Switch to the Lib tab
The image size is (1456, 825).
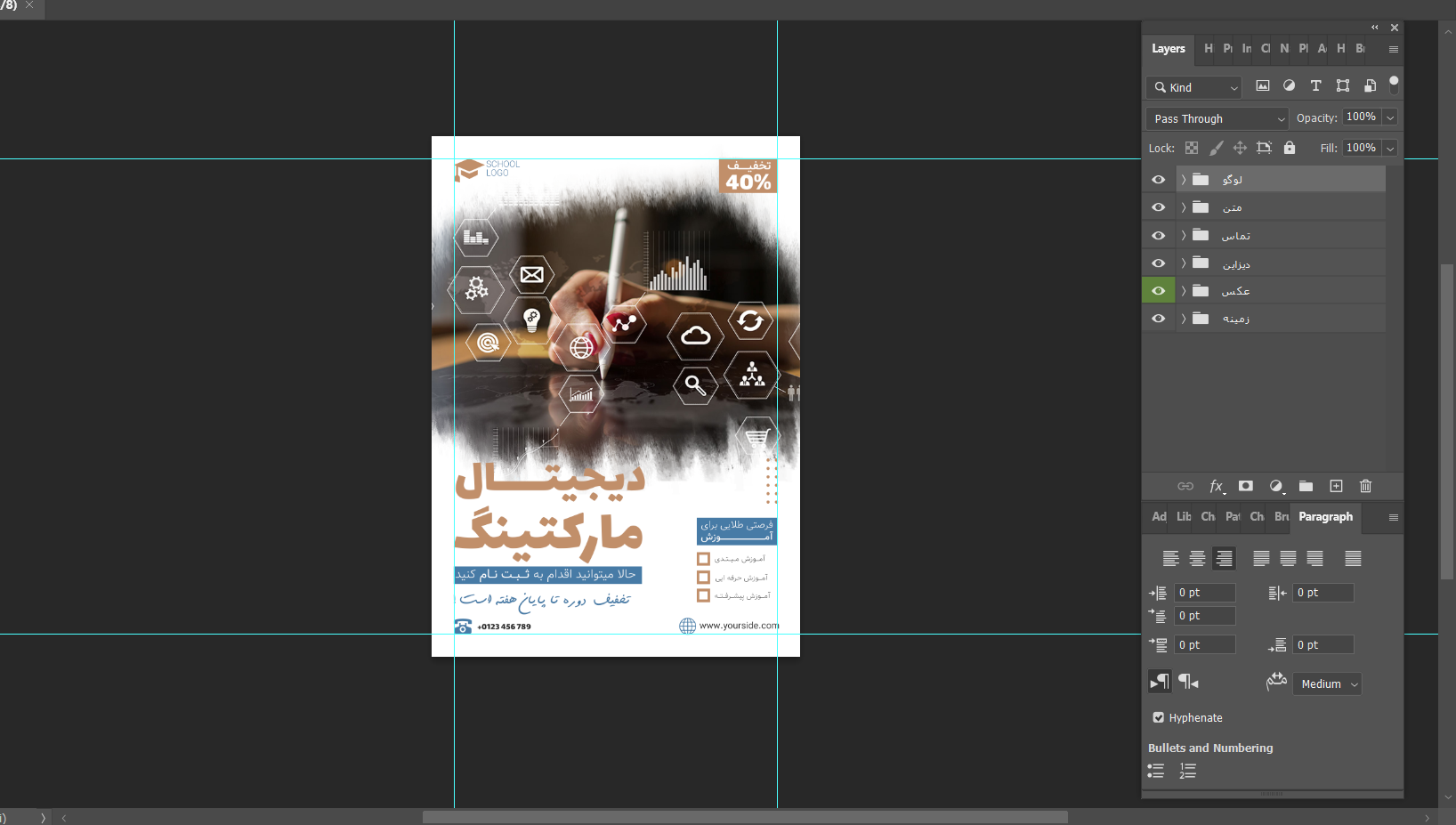[1184, 517]
